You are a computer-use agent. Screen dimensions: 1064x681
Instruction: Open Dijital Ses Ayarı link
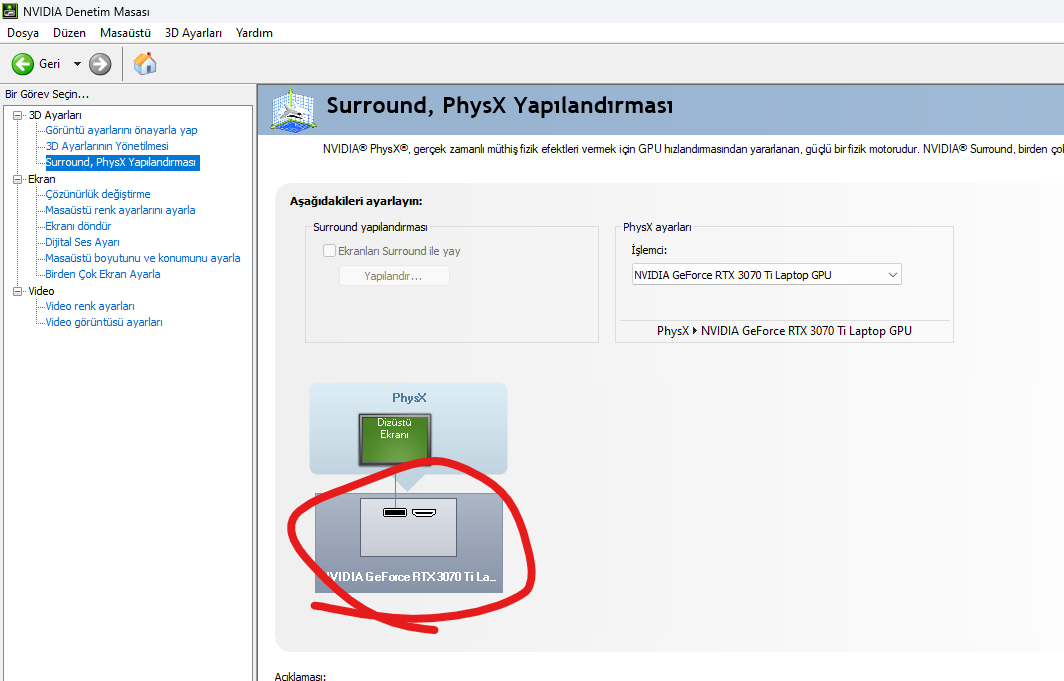82,242
